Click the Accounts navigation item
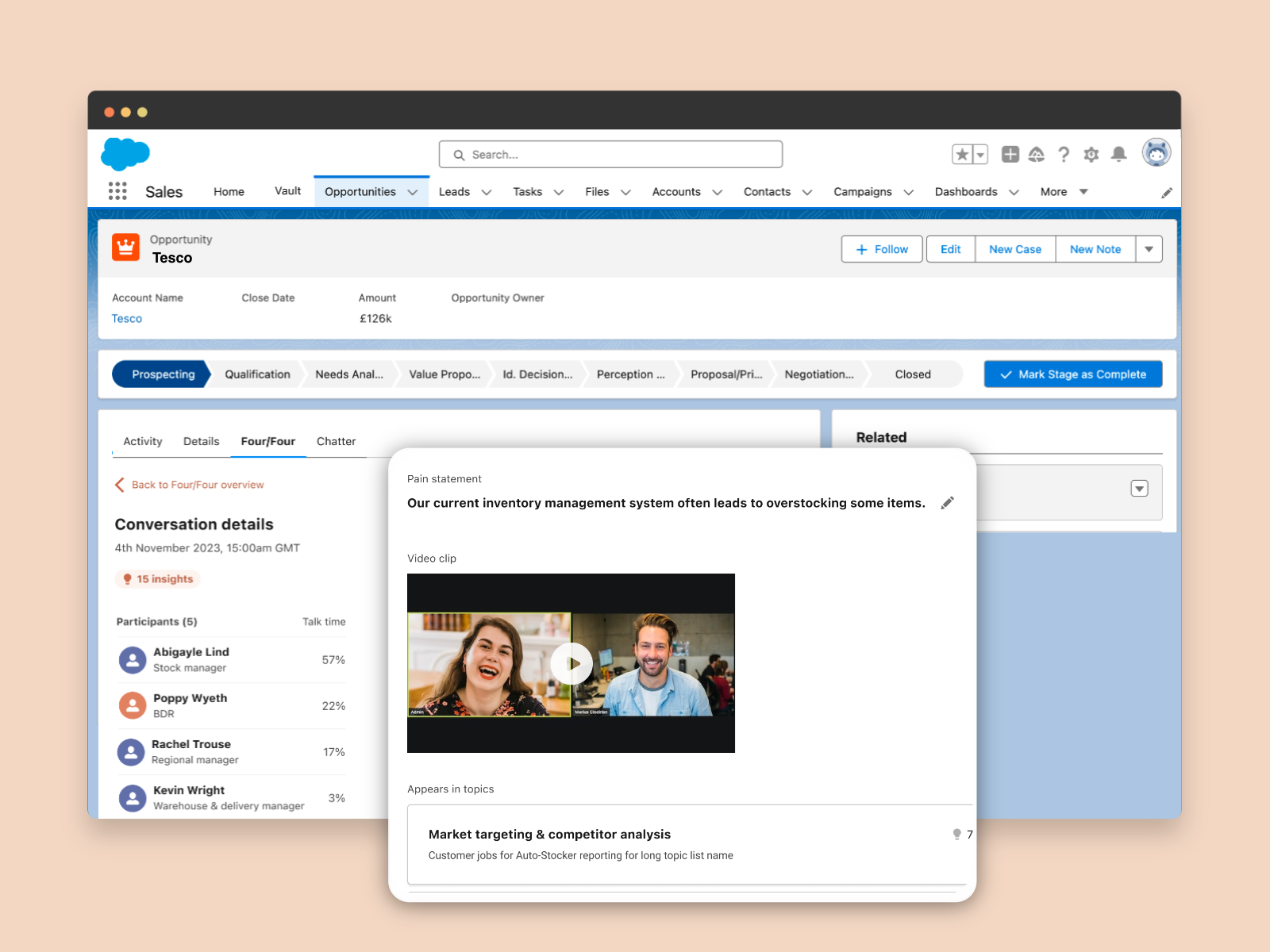This screenshot has height=952, width=1270. 676,192
